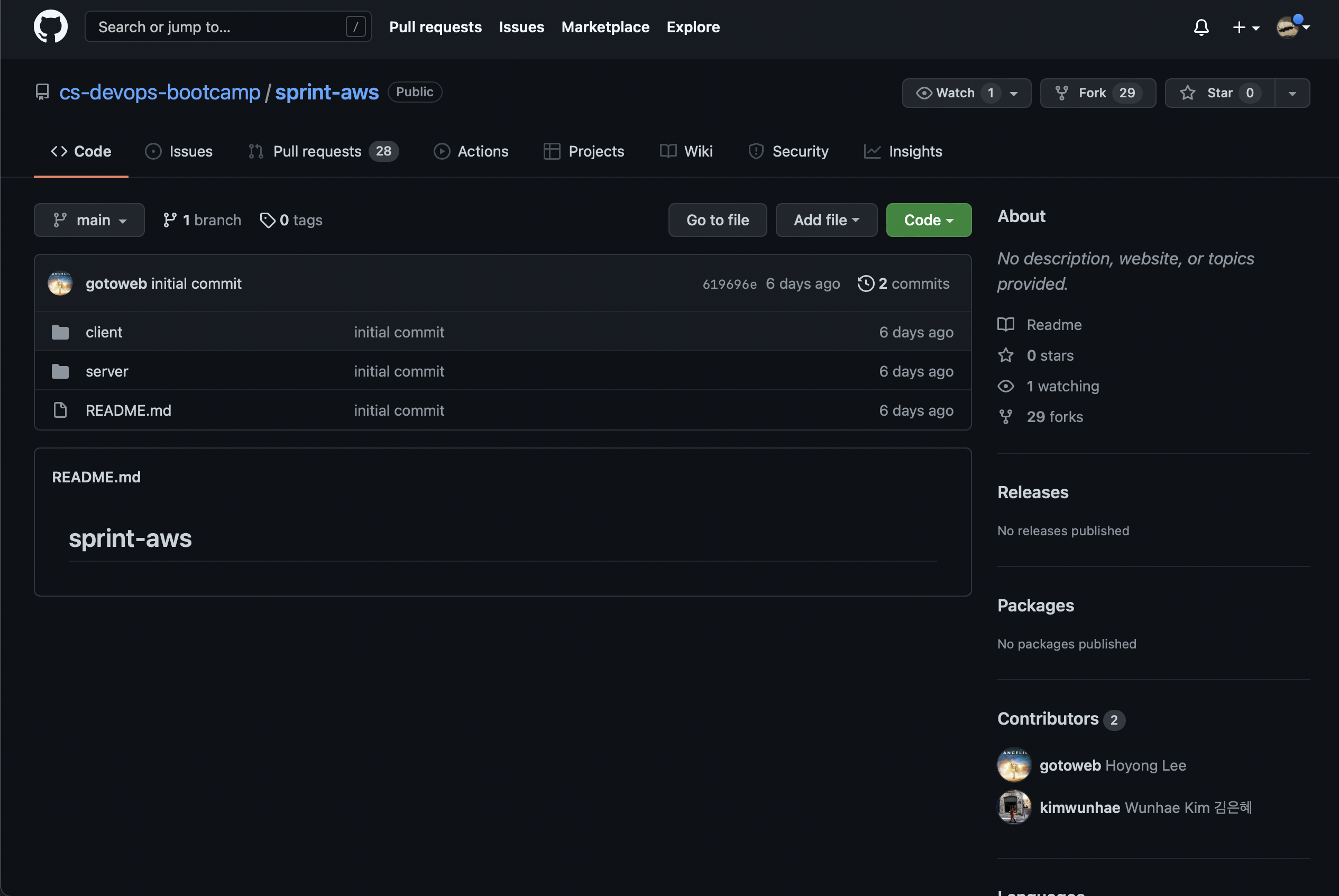Select the Code tab
Image resolution: width=1339 pixels, height=896 pixels.
pos(81,151)
